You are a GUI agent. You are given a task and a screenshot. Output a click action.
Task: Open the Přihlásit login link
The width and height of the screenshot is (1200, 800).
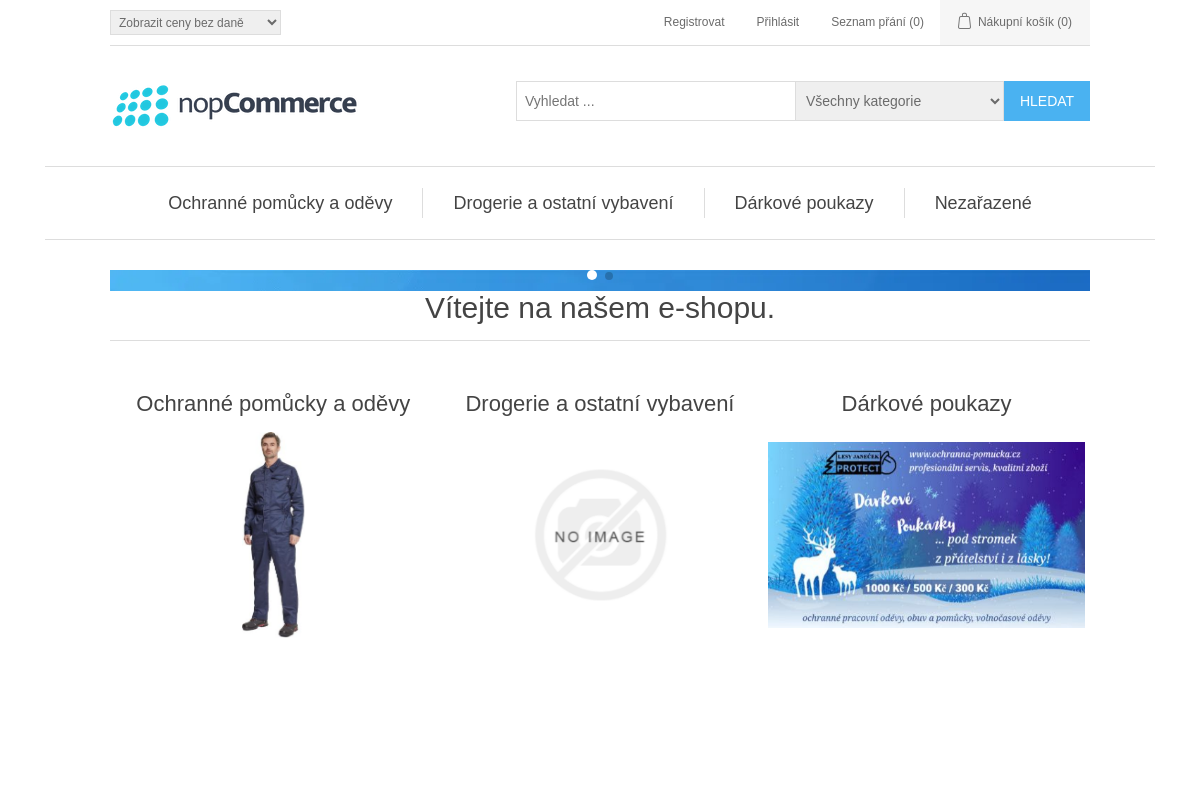click(x=778, y=22)
